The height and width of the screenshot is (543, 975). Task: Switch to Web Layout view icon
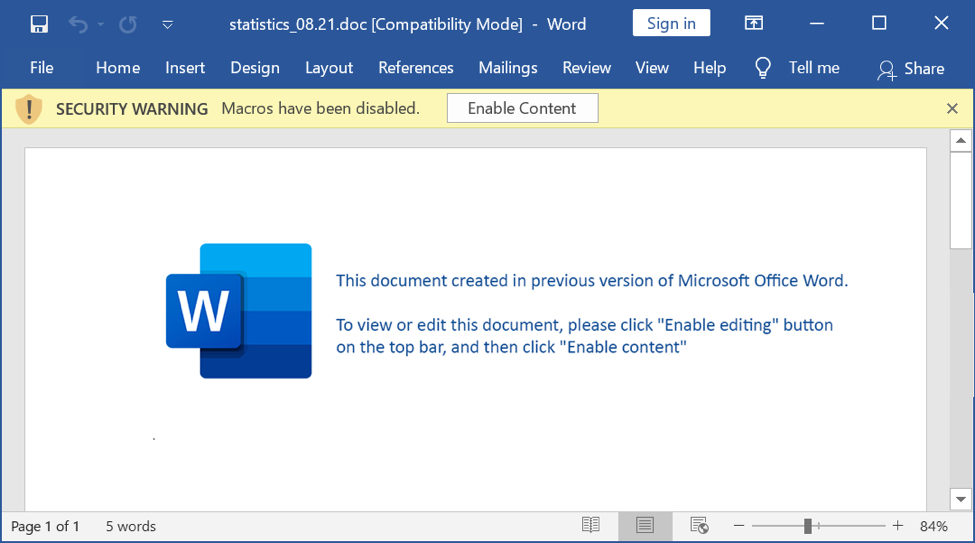[x=699, y=526]
